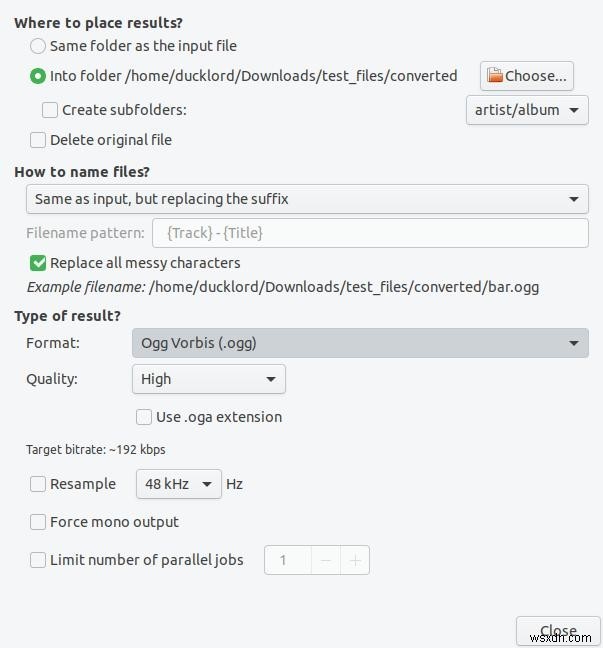Enable Limit number of parallel jobs
Image resolution: width=603 pixels, height=648 pixels.
click(38, 560)
